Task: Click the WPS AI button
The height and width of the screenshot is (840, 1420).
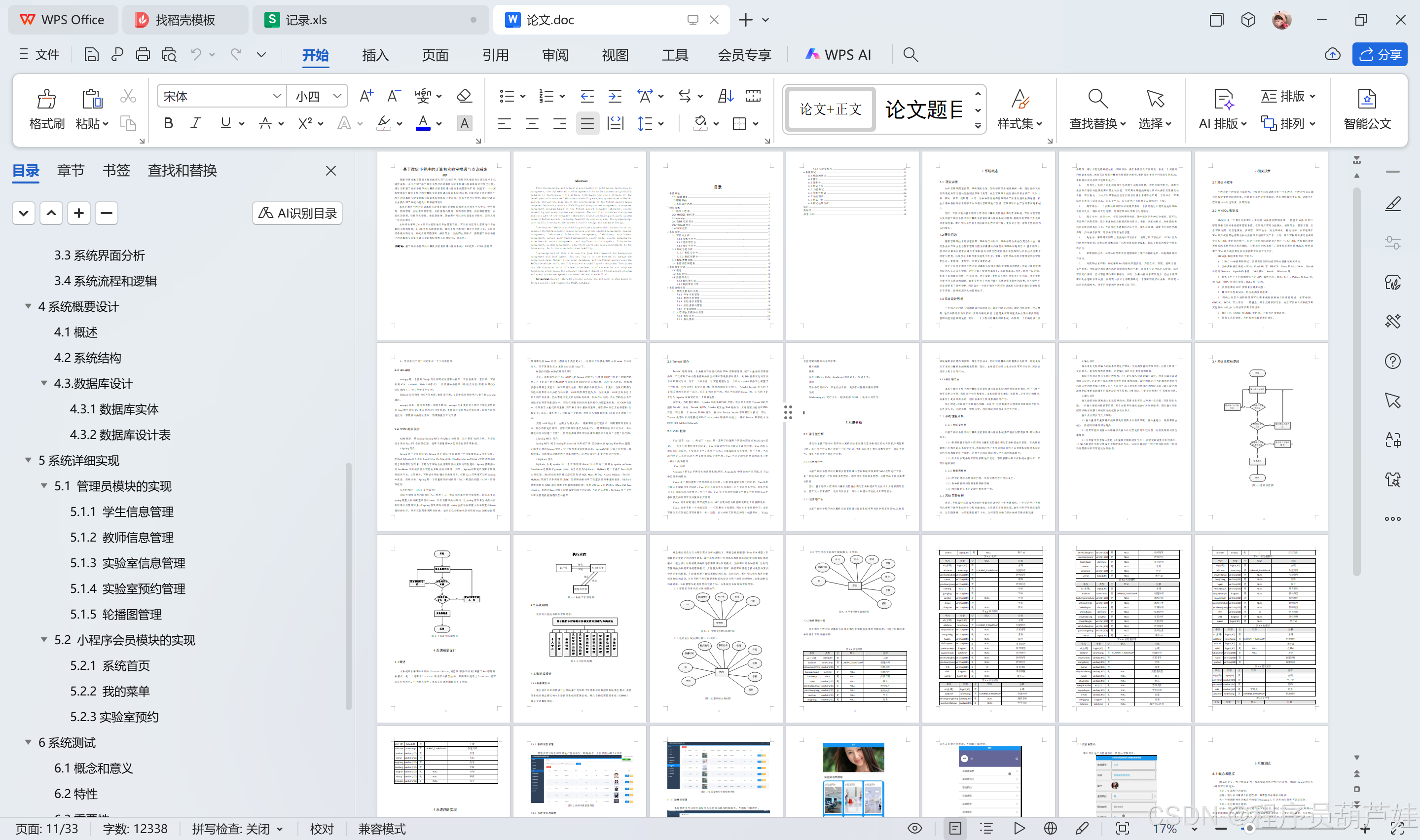Action: (838, 54)
